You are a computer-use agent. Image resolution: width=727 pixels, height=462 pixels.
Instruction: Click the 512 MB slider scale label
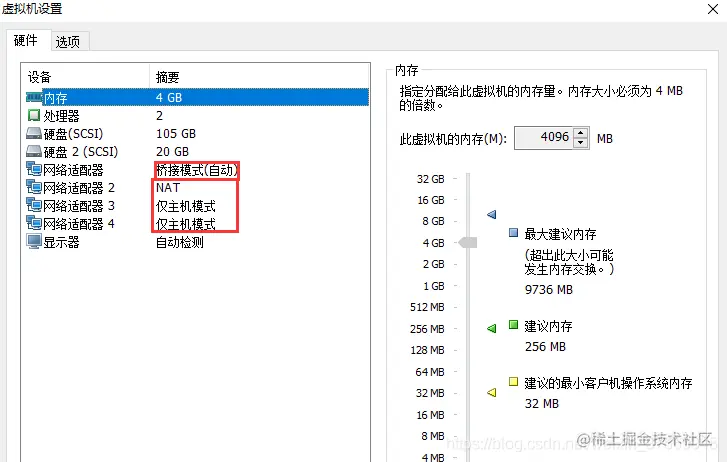427,307
